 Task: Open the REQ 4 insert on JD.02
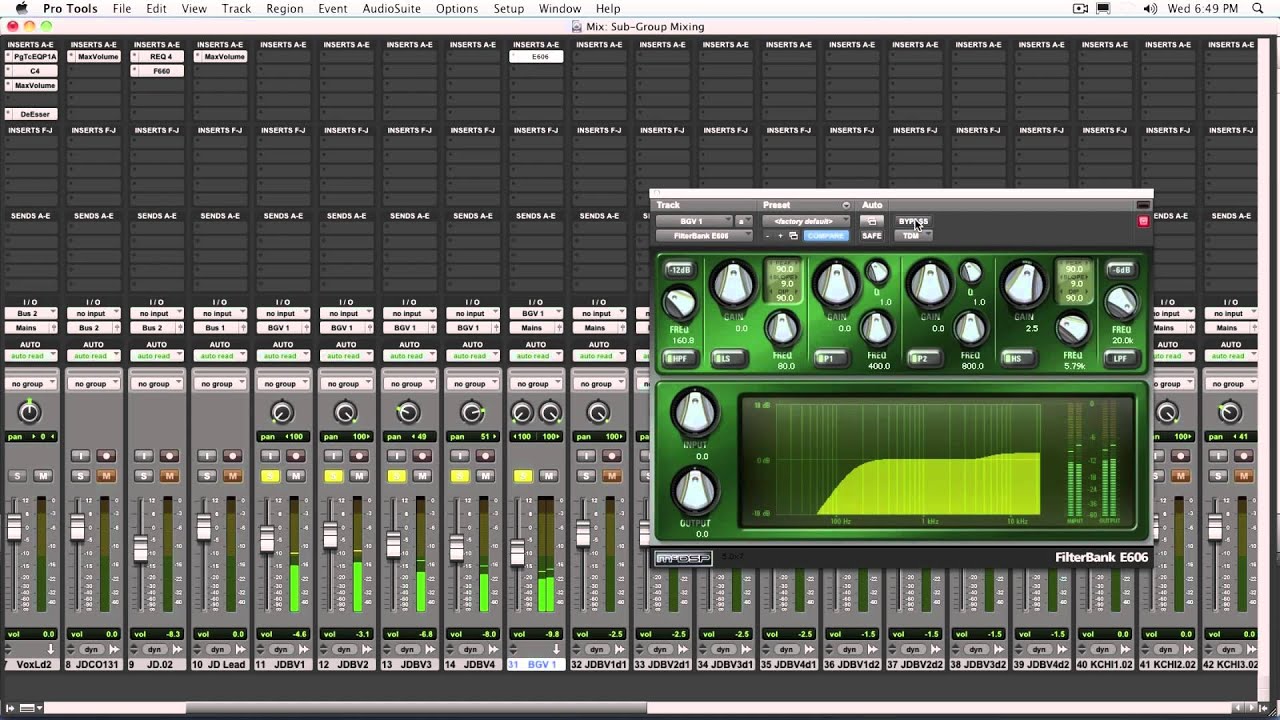(160, 57)
